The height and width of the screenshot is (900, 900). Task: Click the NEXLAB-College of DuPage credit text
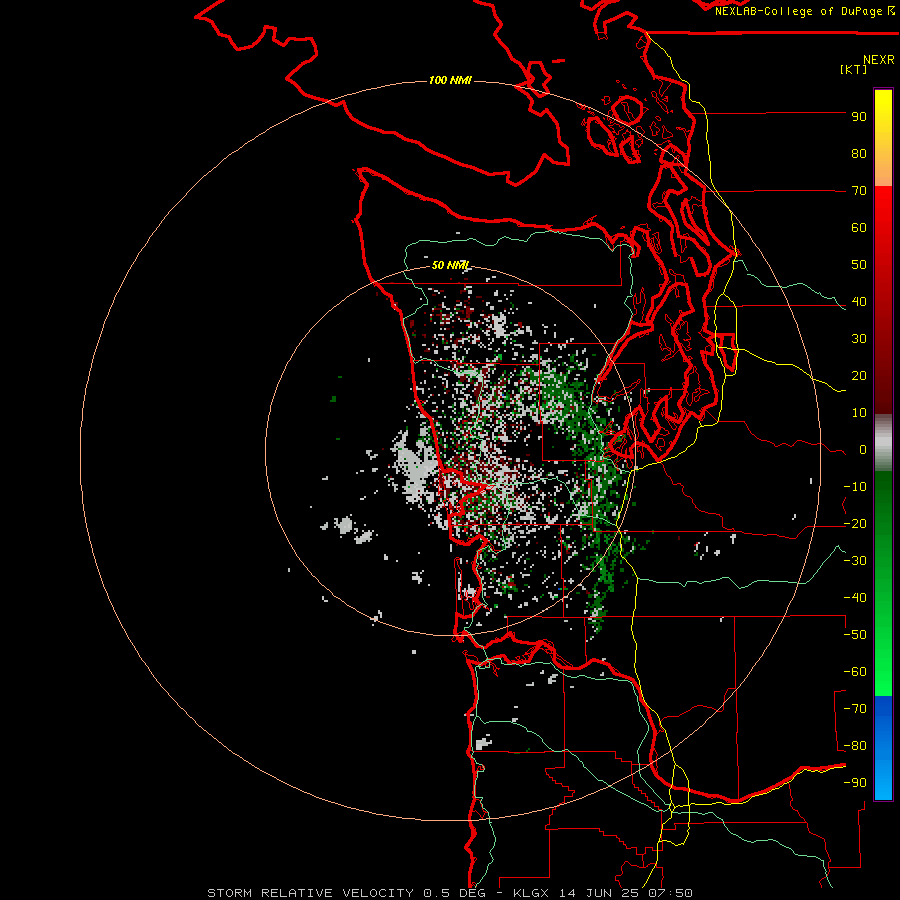pyautogui.click(x=798, y=11)
